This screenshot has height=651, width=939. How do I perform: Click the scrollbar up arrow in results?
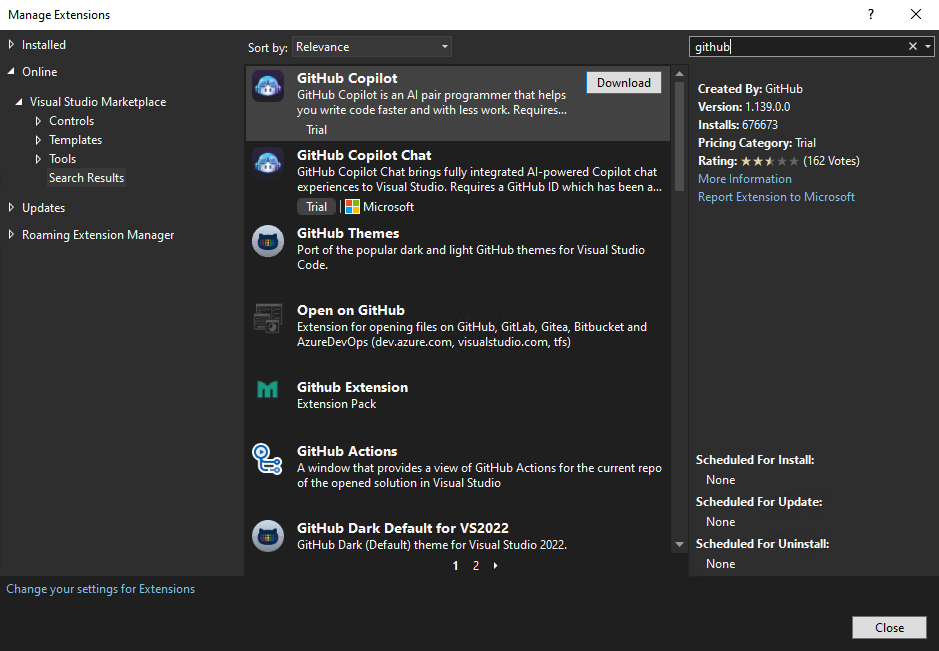679,74
